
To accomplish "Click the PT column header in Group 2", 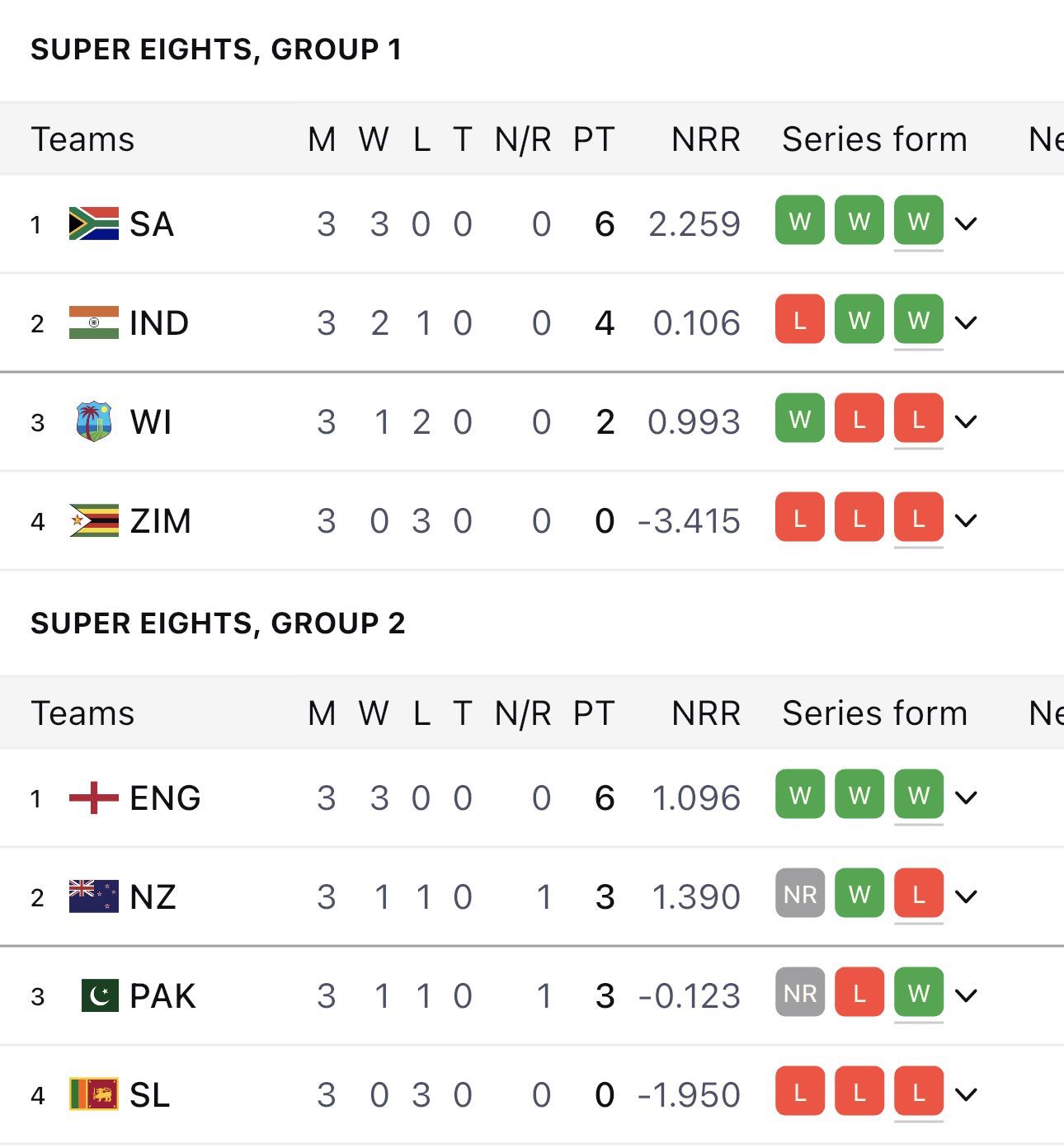I will [594, 713].
